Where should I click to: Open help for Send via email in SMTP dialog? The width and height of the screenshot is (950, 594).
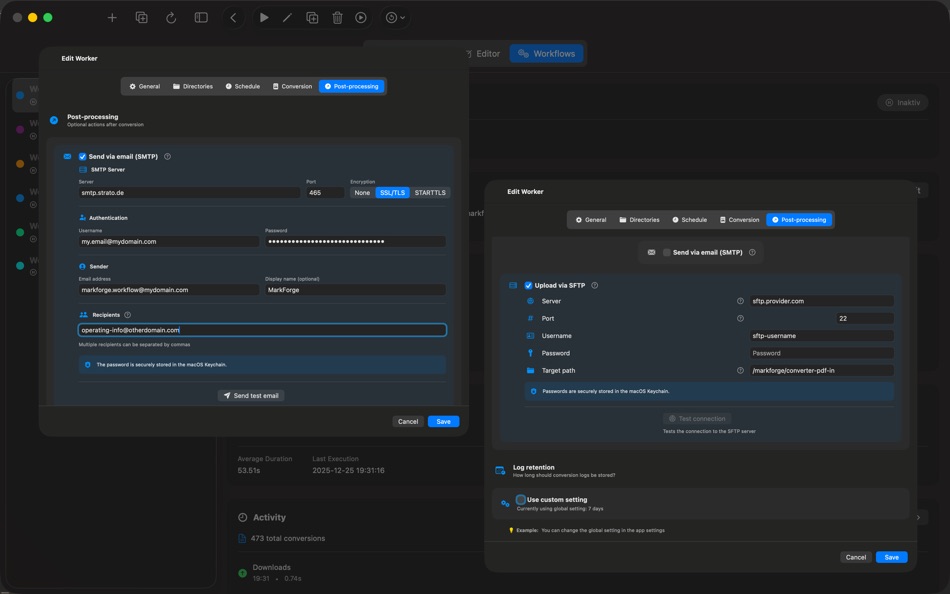(x=167, y=156)
